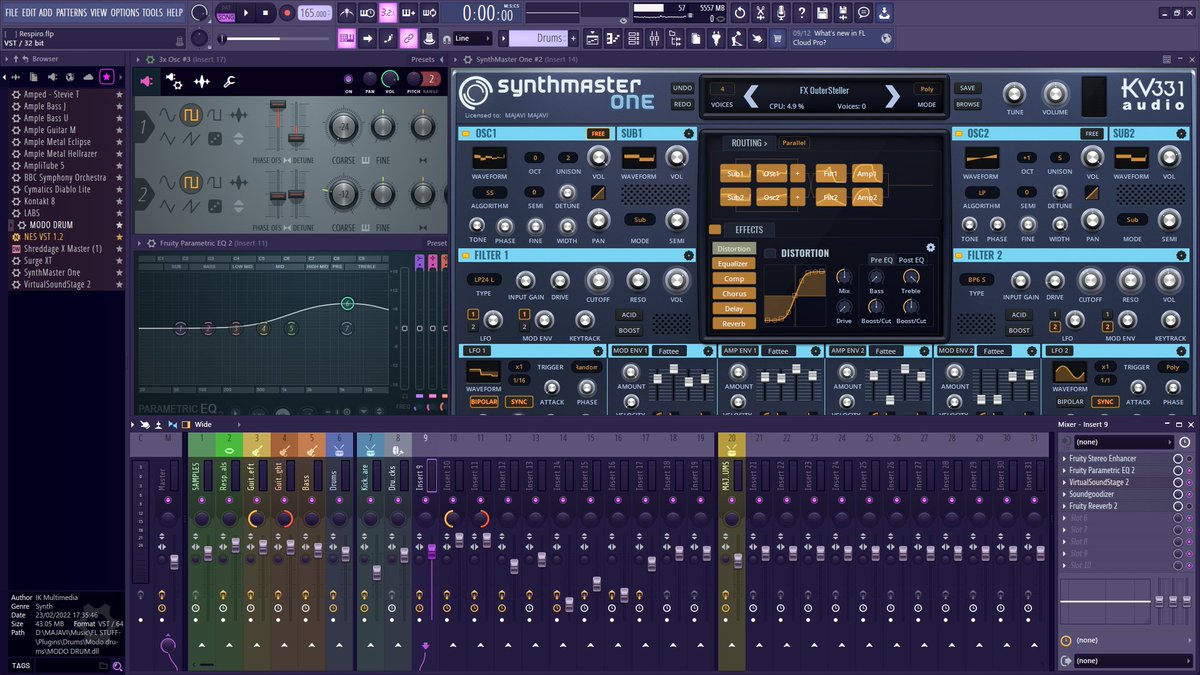
Task: Toggle the 3x Osc ON button
Action: [348, 80]
